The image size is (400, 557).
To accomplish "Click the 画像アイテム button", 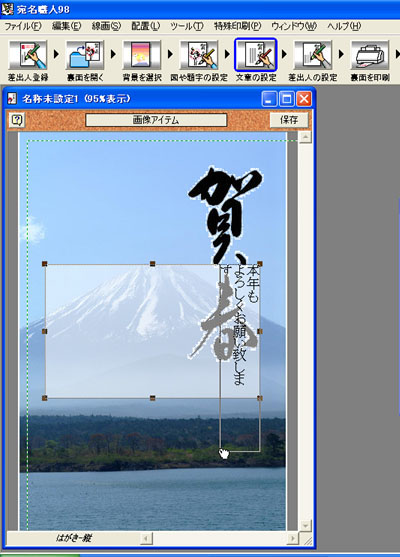I will (156, 120).
